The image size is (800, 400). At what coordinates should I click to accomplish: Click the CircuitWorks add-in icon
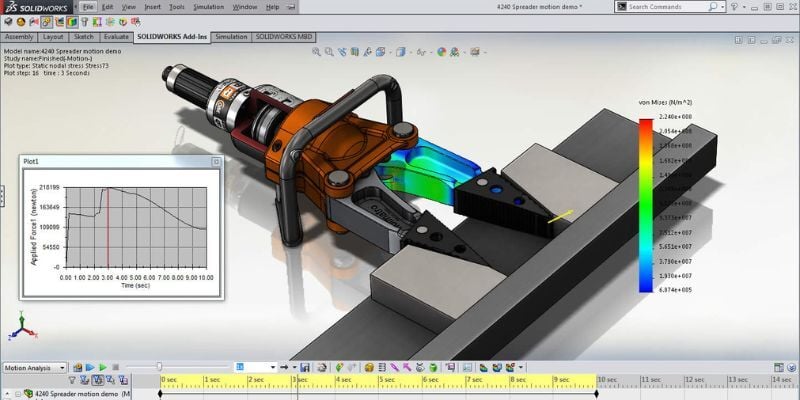click(9, 22)
